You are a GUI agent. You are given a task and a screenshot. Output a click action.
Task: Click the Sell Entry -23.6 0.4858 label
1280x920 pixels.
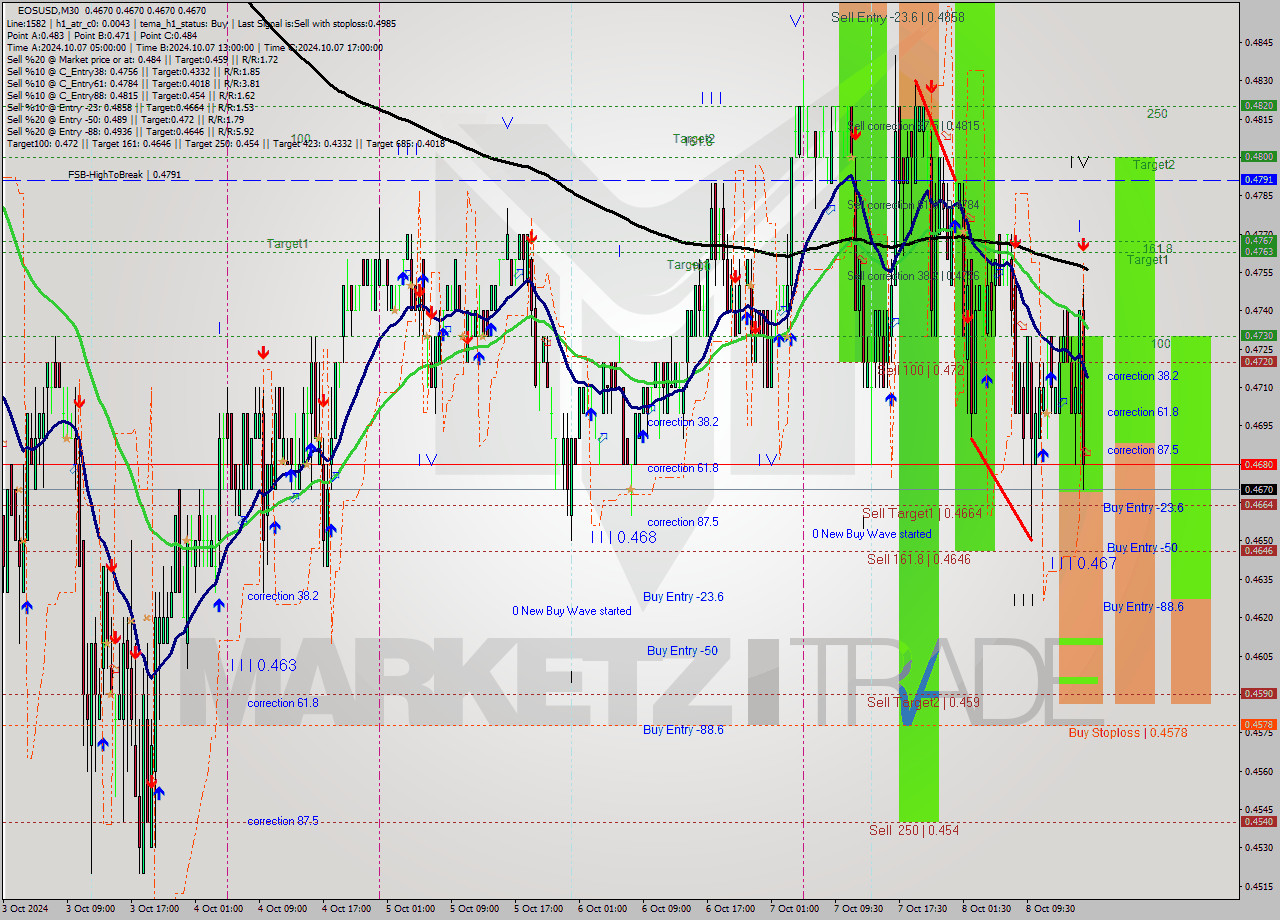tap(898, 17)
